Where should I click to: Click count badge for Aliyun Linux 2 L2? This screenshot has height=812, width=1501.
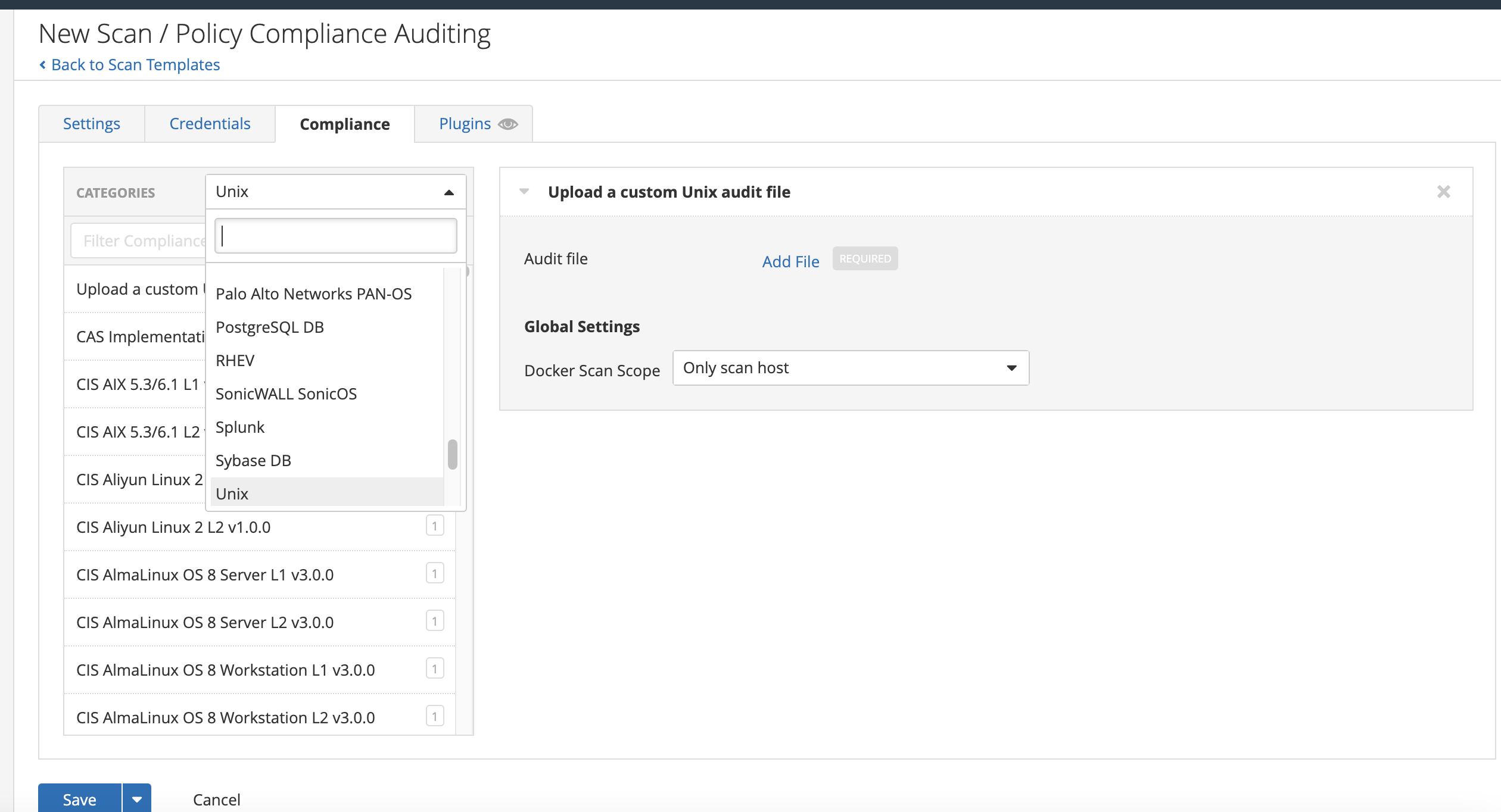(x=435, y=526)
